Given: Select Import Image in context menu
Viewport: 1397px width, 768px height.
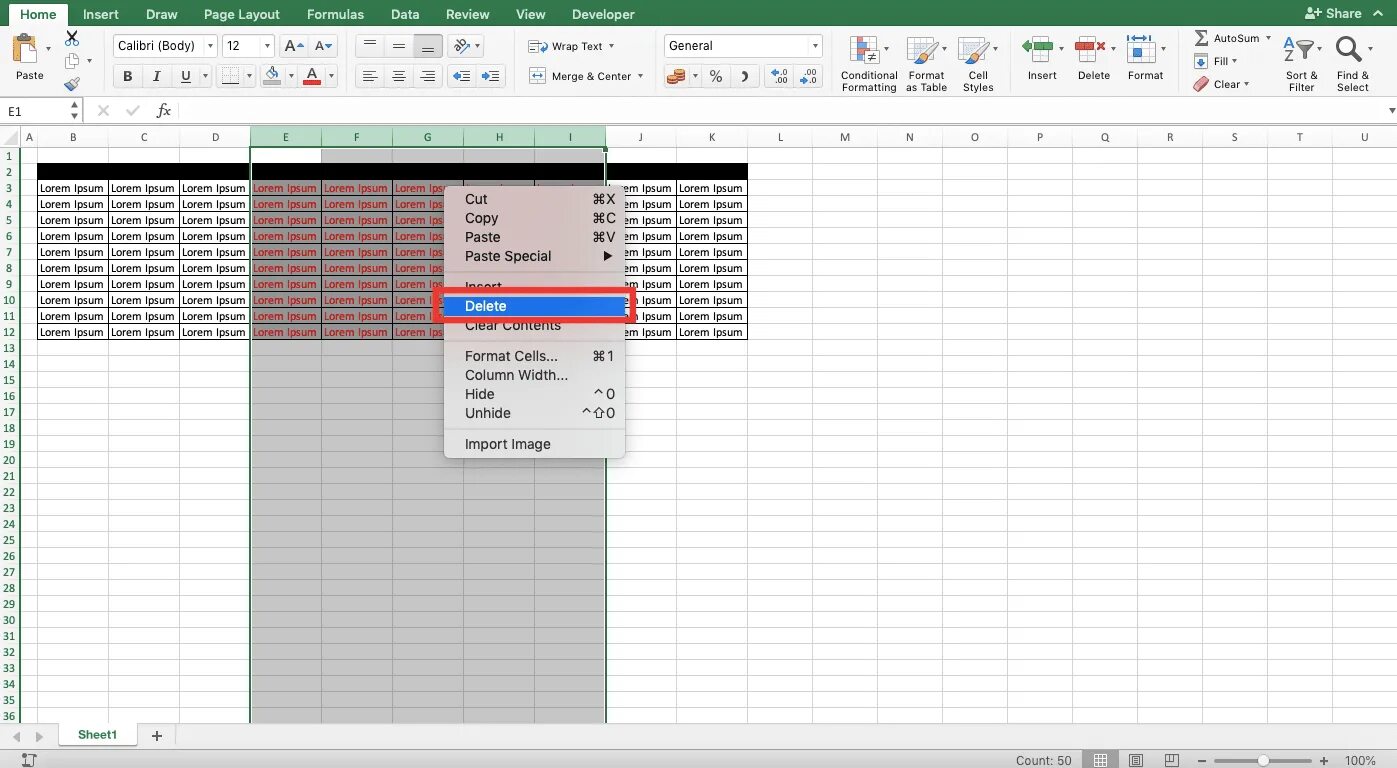Looking at the screenshot, I should coord(534,444).
